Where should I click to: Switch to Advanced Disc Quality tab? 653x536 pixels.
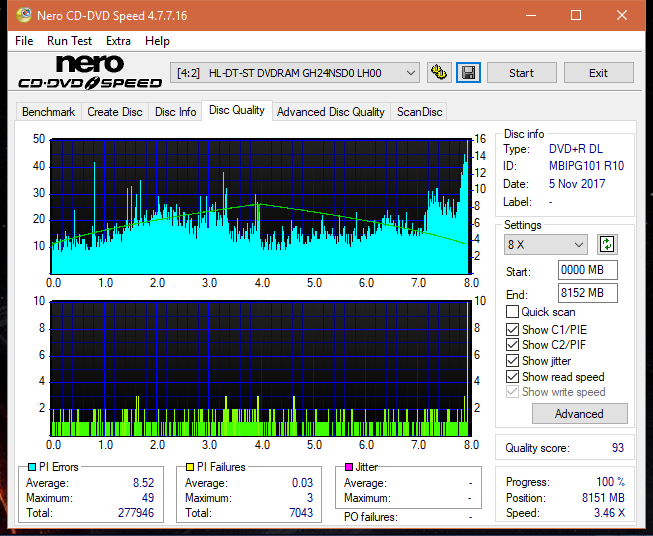[331, 112]
